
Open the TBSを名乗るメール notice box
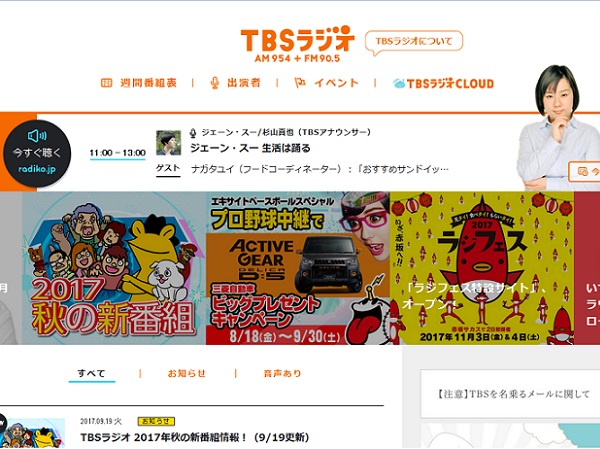(x=511, y=394)
